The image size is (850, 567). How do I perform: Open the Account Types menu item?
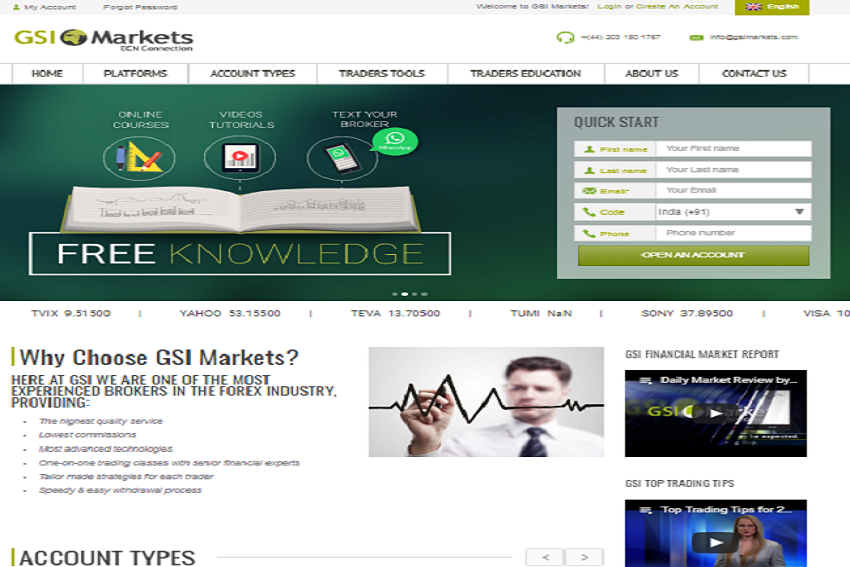(x=253, y=74)
